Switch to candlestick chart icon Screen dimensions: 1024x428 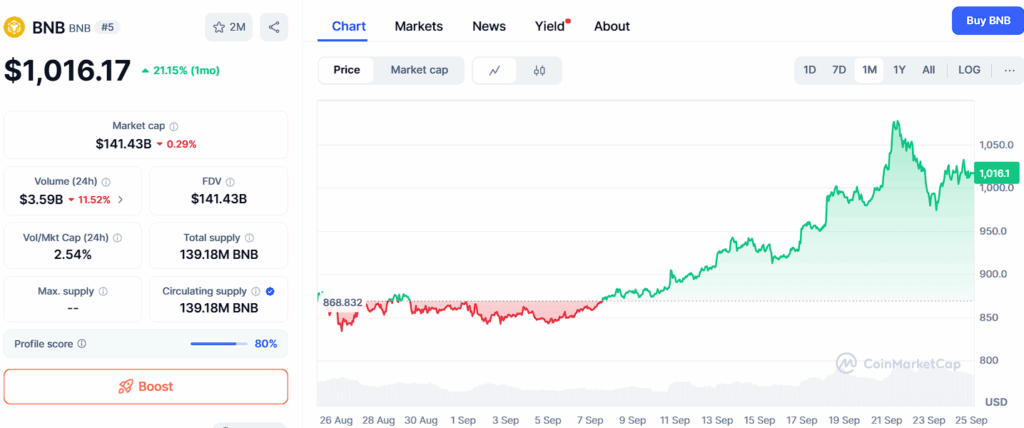pyautogui.click(x=540, y=70)
